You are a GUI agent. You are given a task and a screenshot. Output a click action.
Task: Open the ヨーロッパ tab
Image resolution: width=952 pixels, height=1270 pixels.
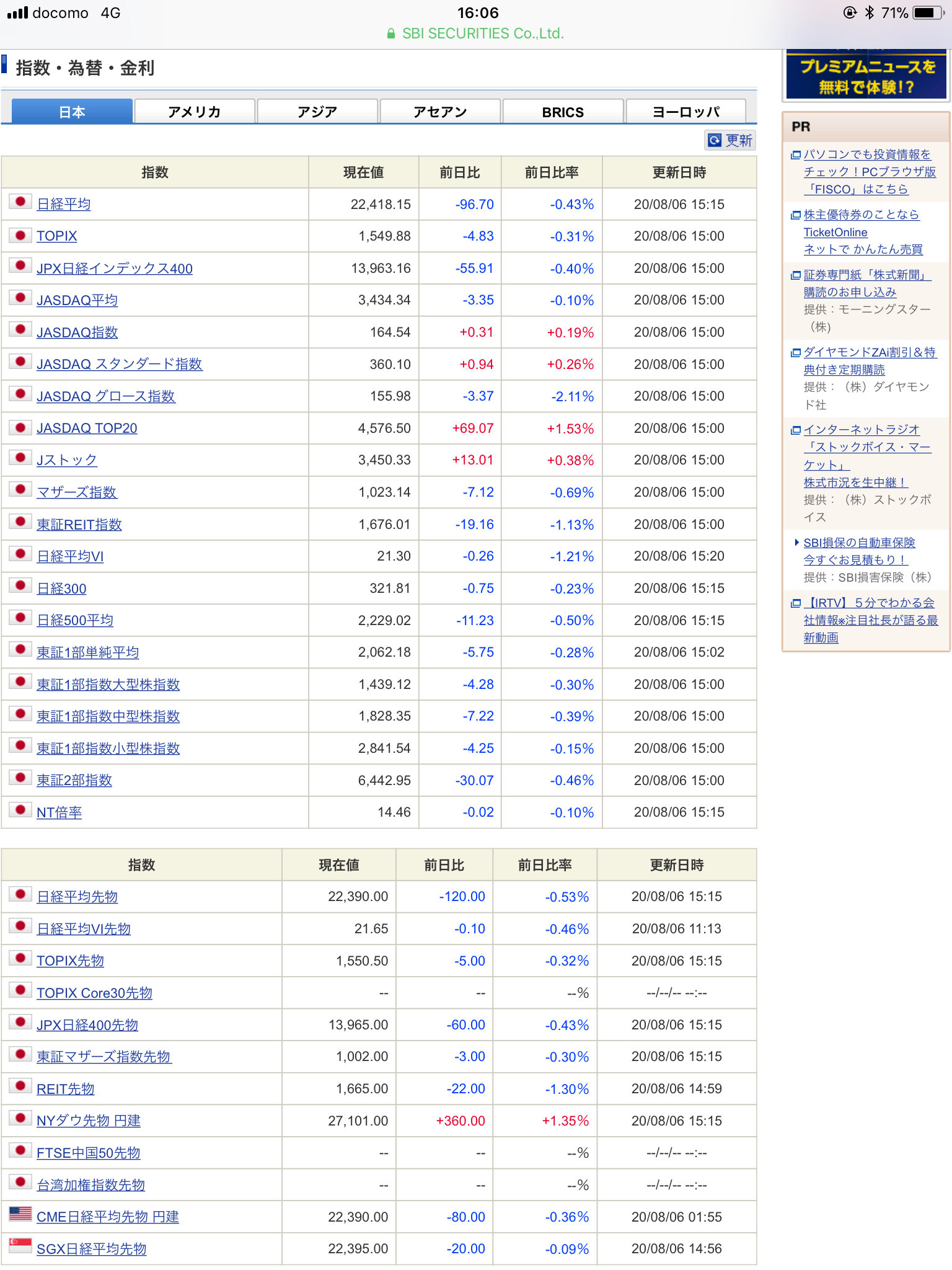[686, 112]
